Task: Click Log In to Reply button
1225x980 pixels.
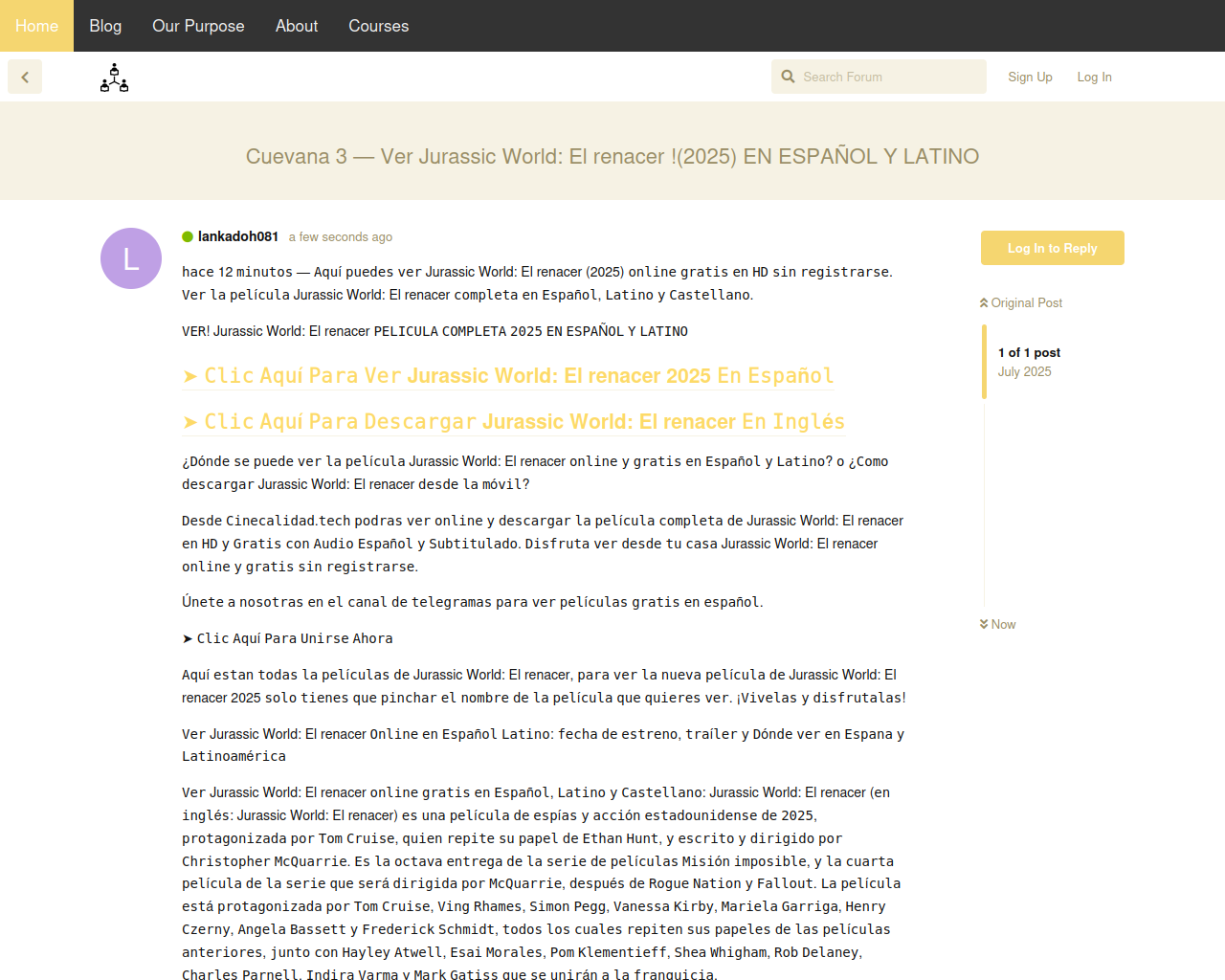Action: [x=1053, y=248]
